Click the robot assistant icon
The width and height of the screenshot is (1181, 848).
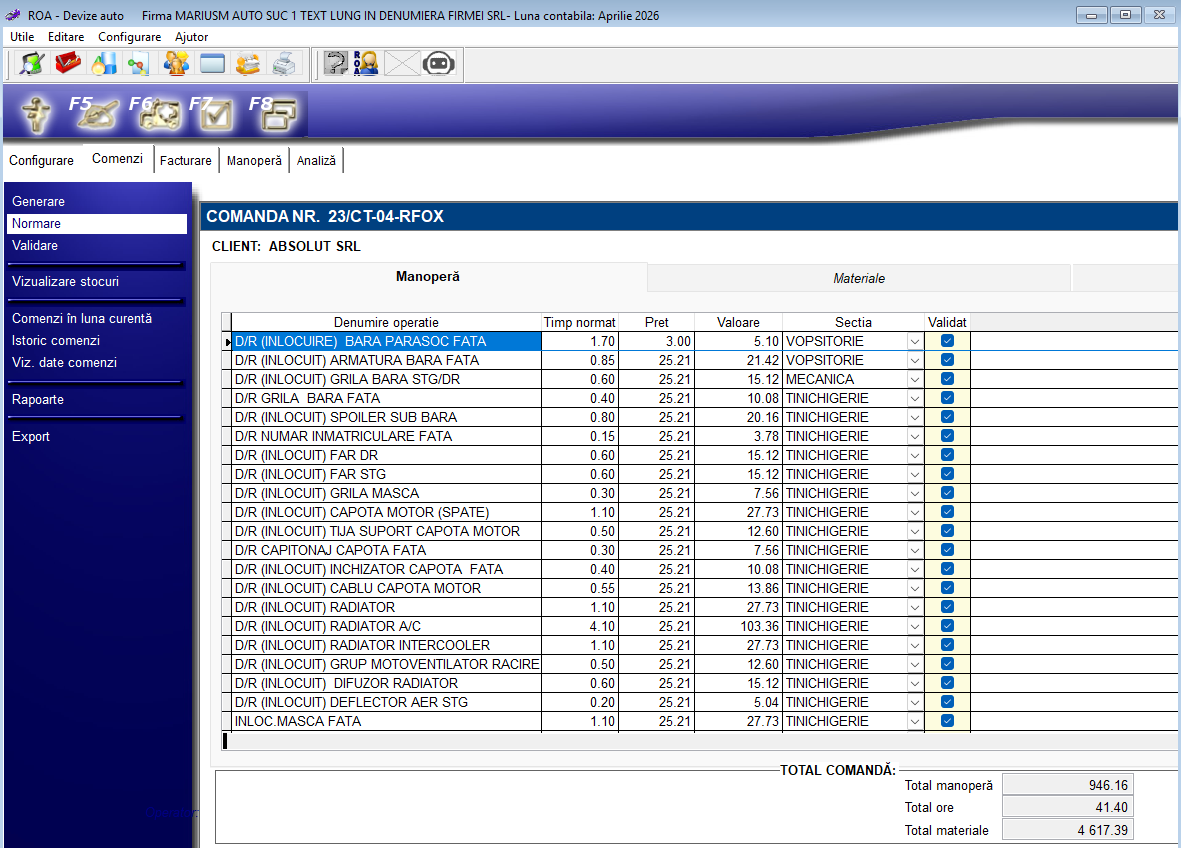[438, 64]
